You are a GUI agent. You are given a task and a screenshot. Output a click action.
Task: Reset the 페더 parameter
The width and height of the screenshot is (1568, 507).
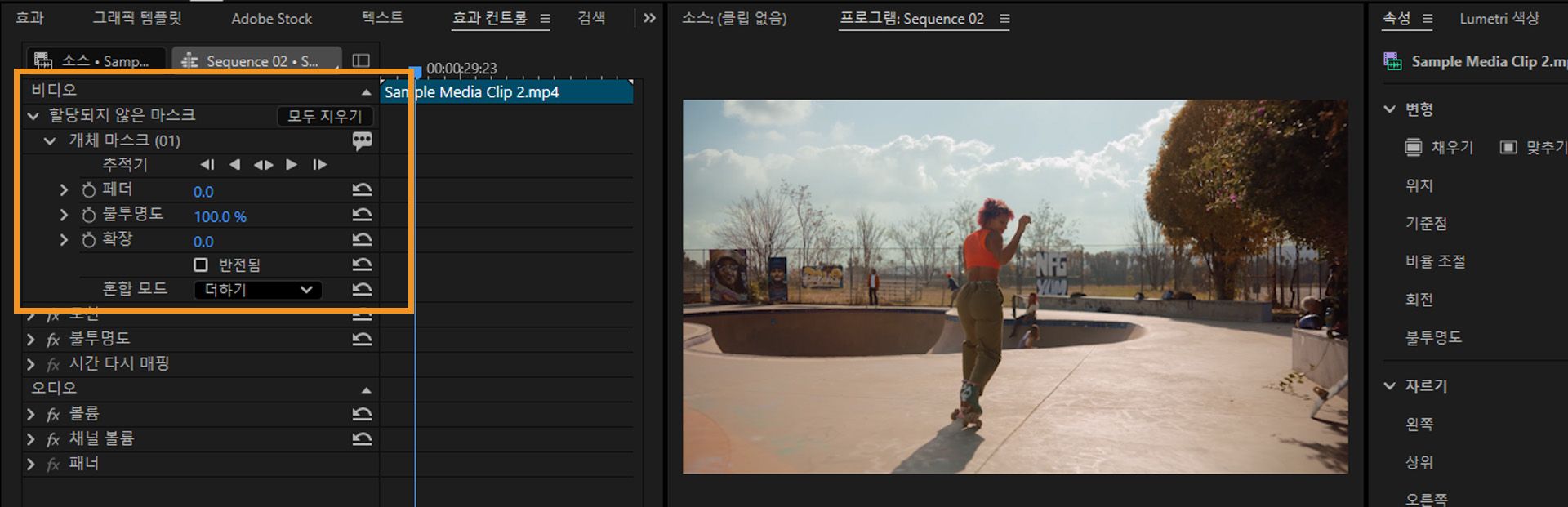362,189
